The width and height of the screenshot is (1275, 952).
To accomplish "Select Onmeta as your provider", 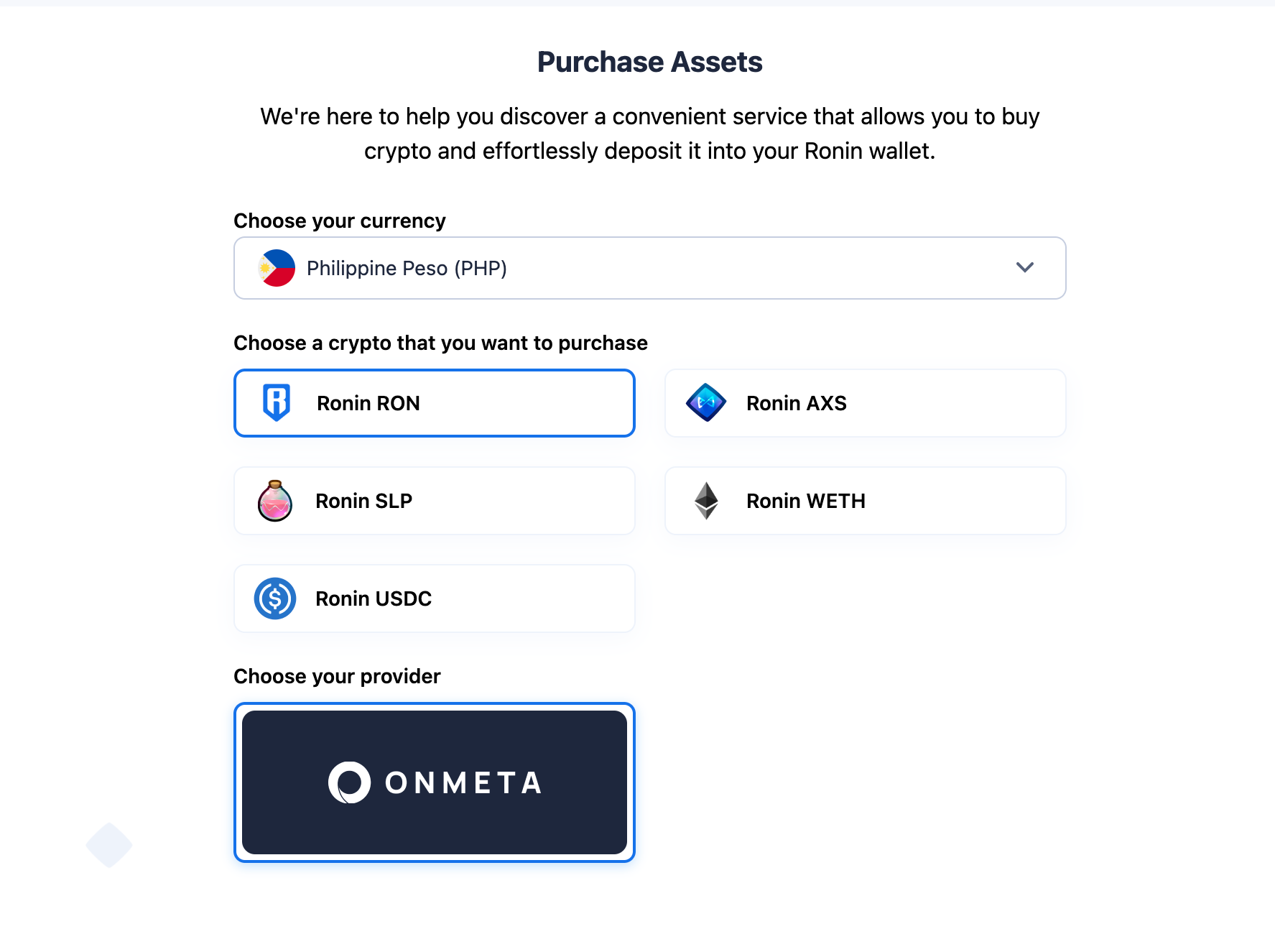I will point(434,782).
